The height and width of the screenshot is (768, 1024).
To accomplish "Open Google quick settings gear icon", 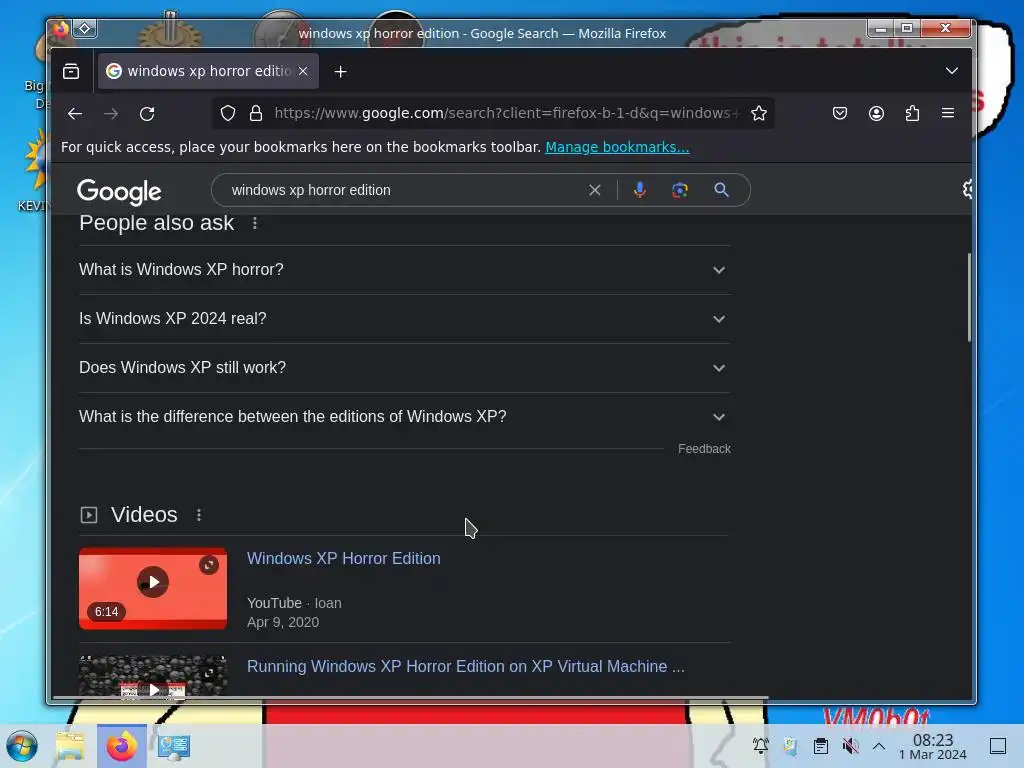I will (x=967, y=189).
